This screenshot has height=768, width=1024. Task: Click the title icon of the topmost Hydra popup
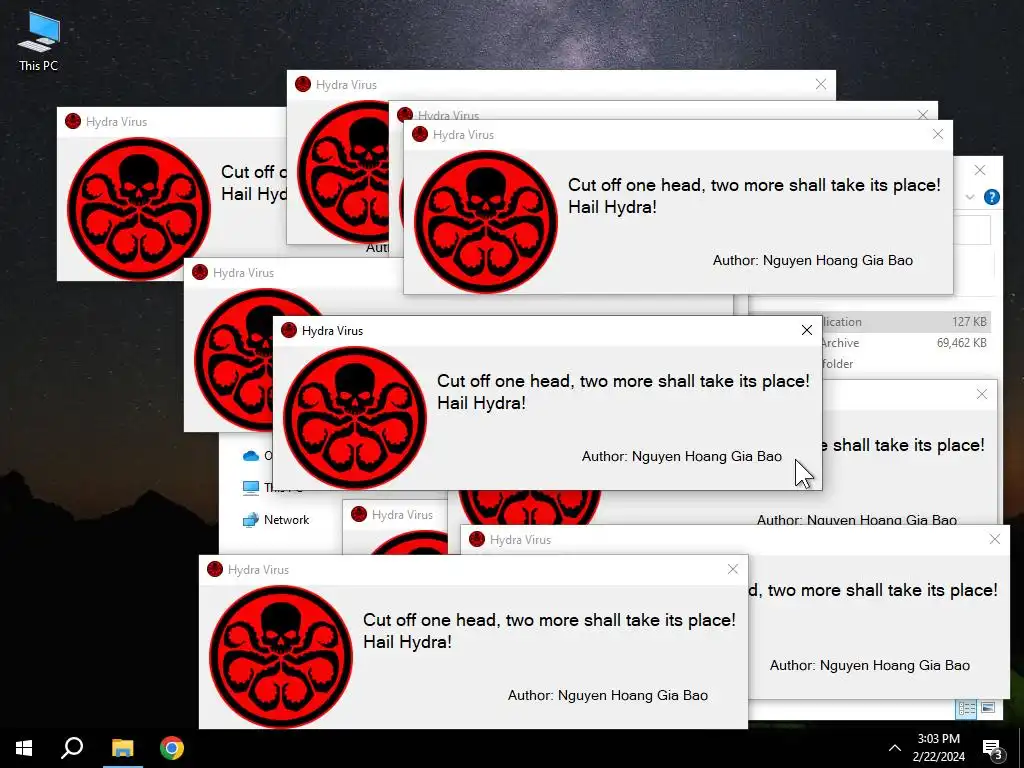[303, 84]
